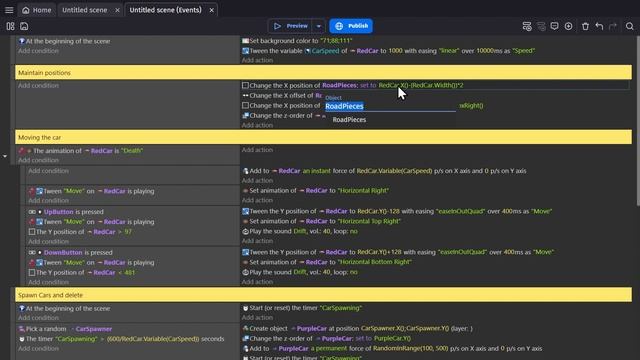Click the color value "71;88;111"

pyautogui.click(x=336, y=41)
